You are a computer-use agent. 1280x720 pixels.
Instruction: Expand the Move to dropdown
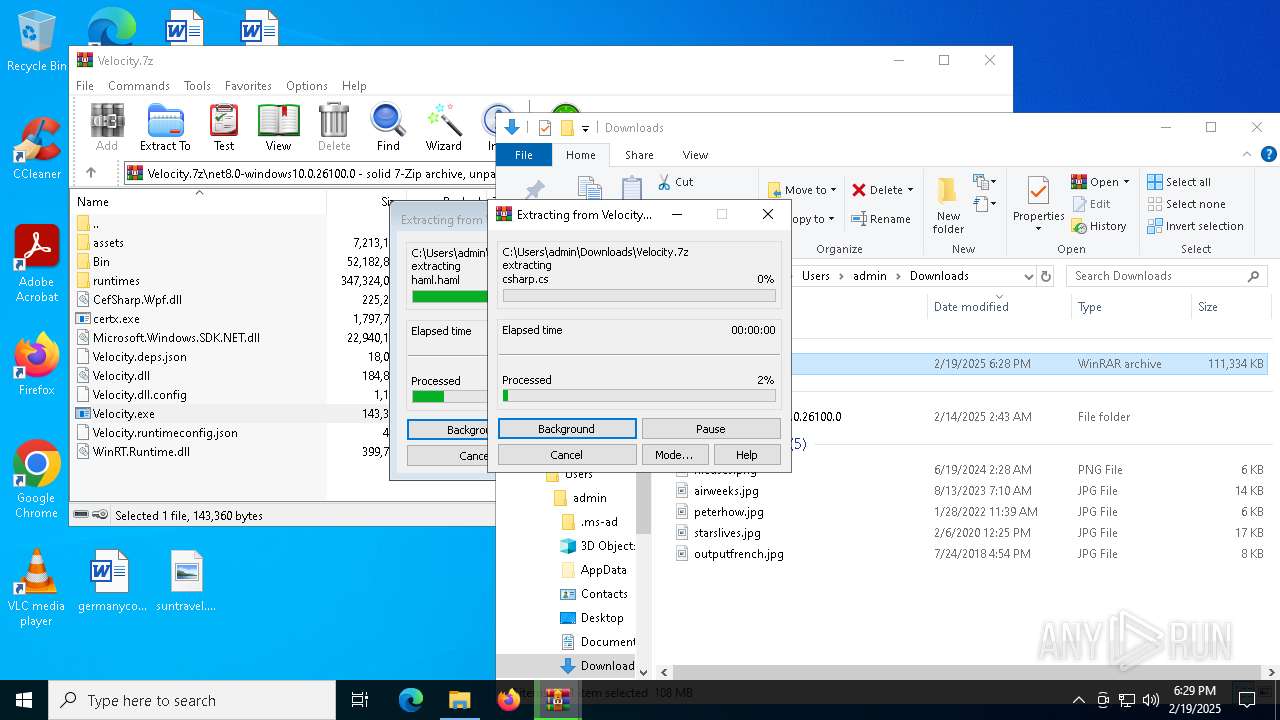pos(834,190)
